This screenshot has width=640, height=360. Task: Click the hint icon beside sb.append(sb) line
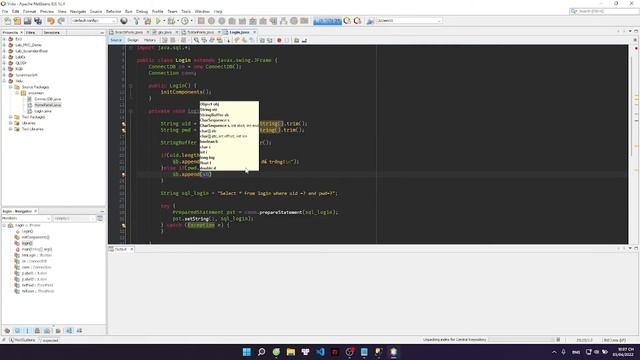pos(123,174)
